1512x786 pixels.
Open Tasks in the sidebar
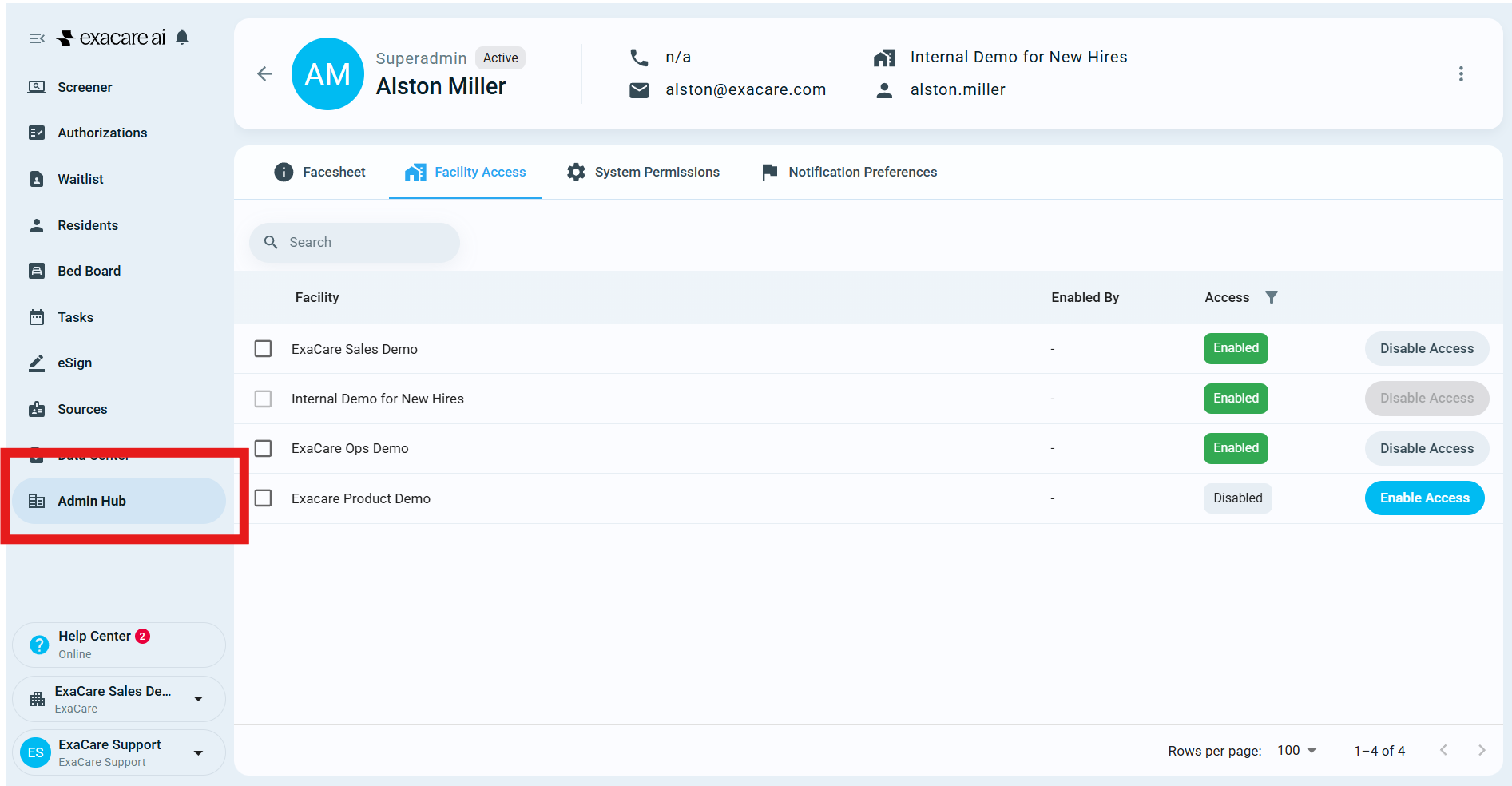tap(119, 317)
